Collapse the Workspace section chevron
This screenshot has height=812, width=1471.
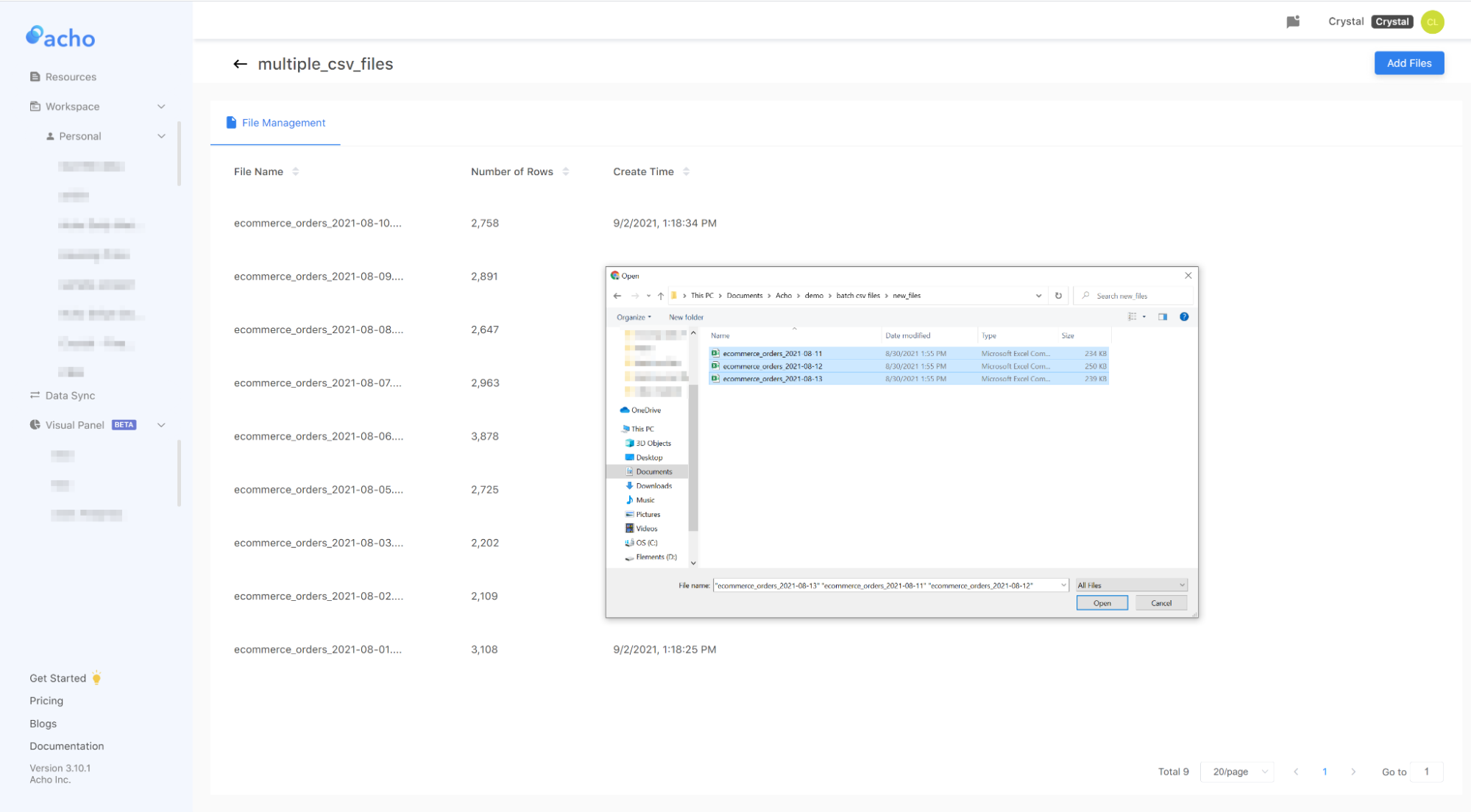pyautogui.click(x=161, y=106)
